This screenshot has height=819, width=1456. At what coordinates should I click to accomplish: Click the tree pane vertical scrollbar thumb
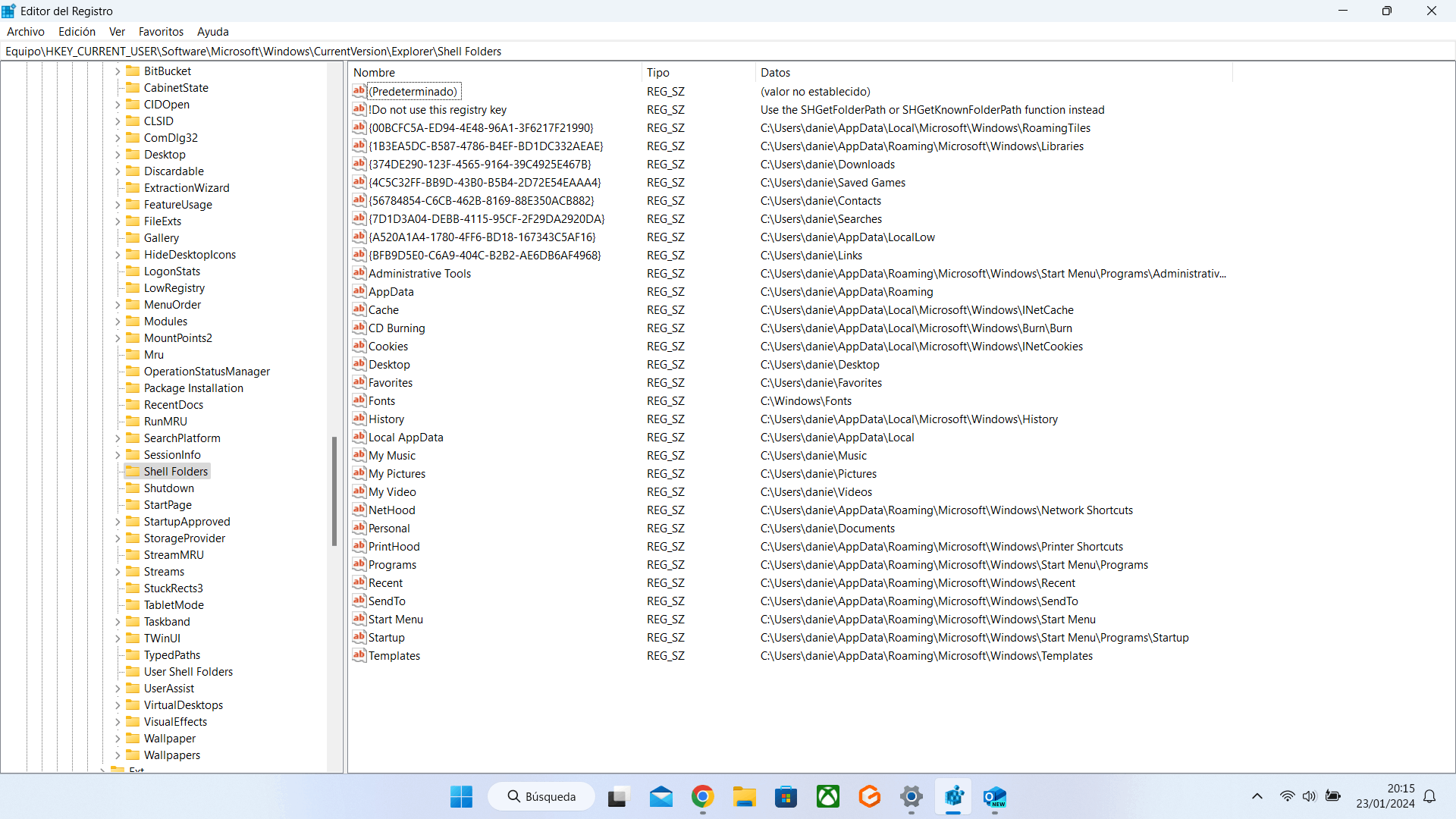334,491
